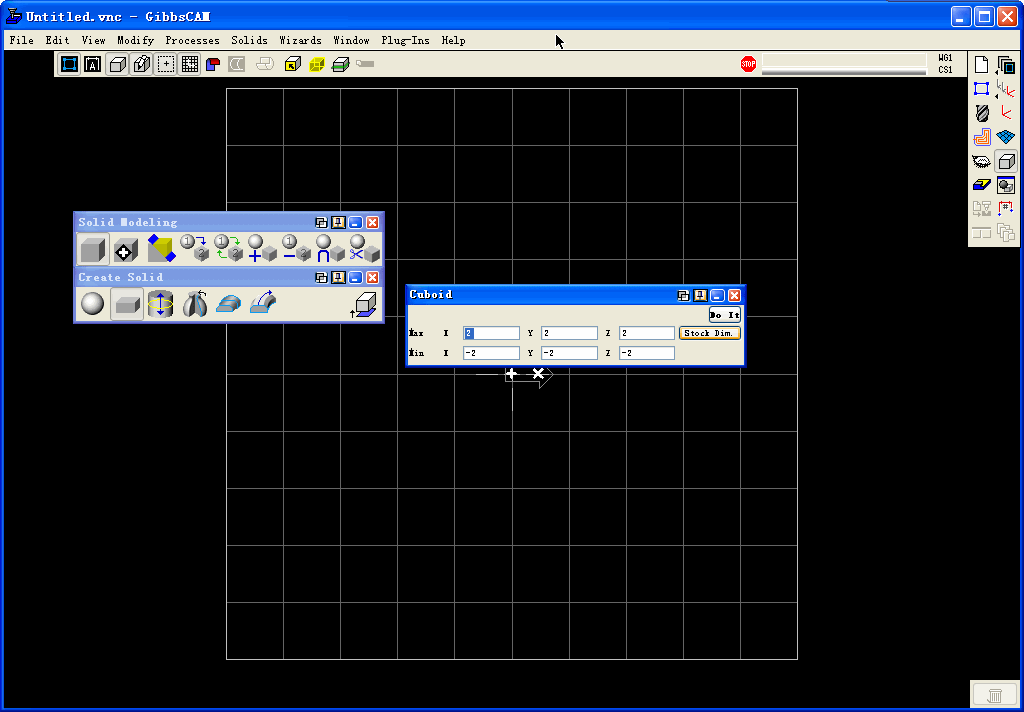Screen dimensions: 1024x712
Task: Click the cube with green section line icon
Action: coord(341,64)
